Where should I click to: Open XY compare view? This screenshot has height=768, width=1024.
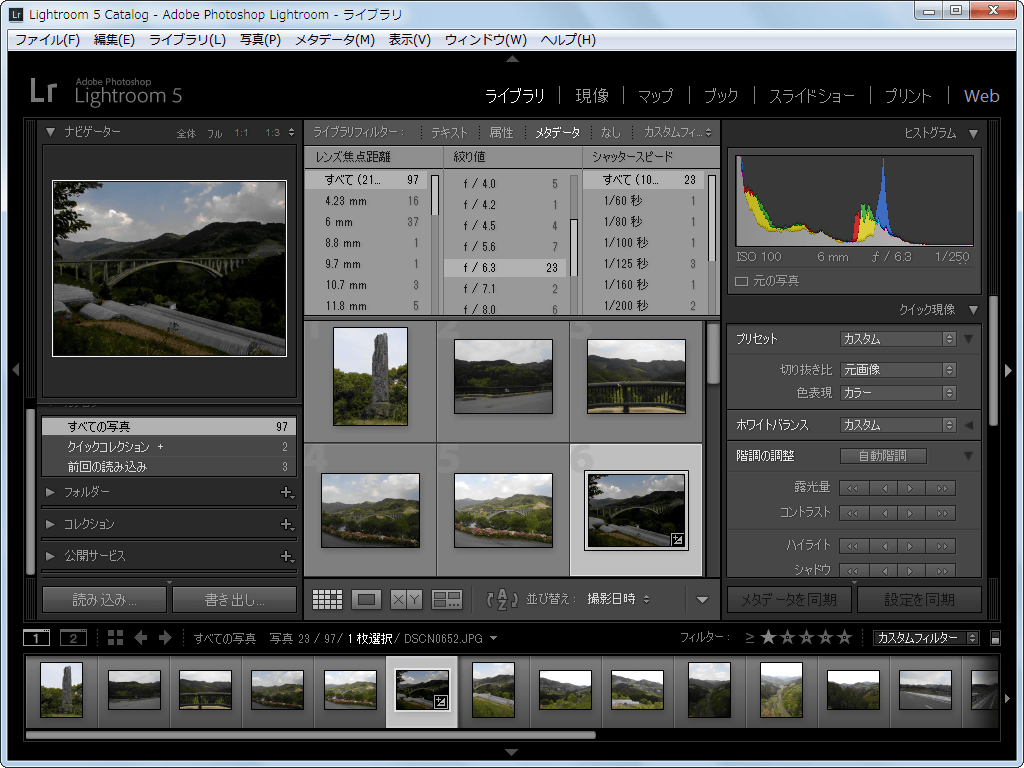(406, 599)
